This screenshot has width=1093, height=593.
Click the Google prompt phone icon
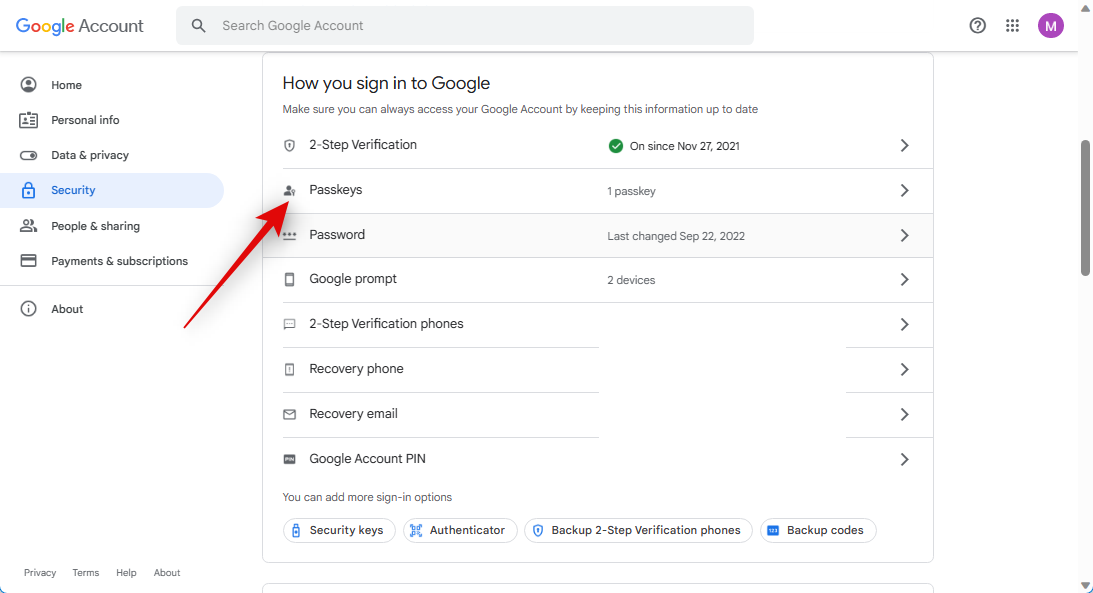click(x=289, y=279)
